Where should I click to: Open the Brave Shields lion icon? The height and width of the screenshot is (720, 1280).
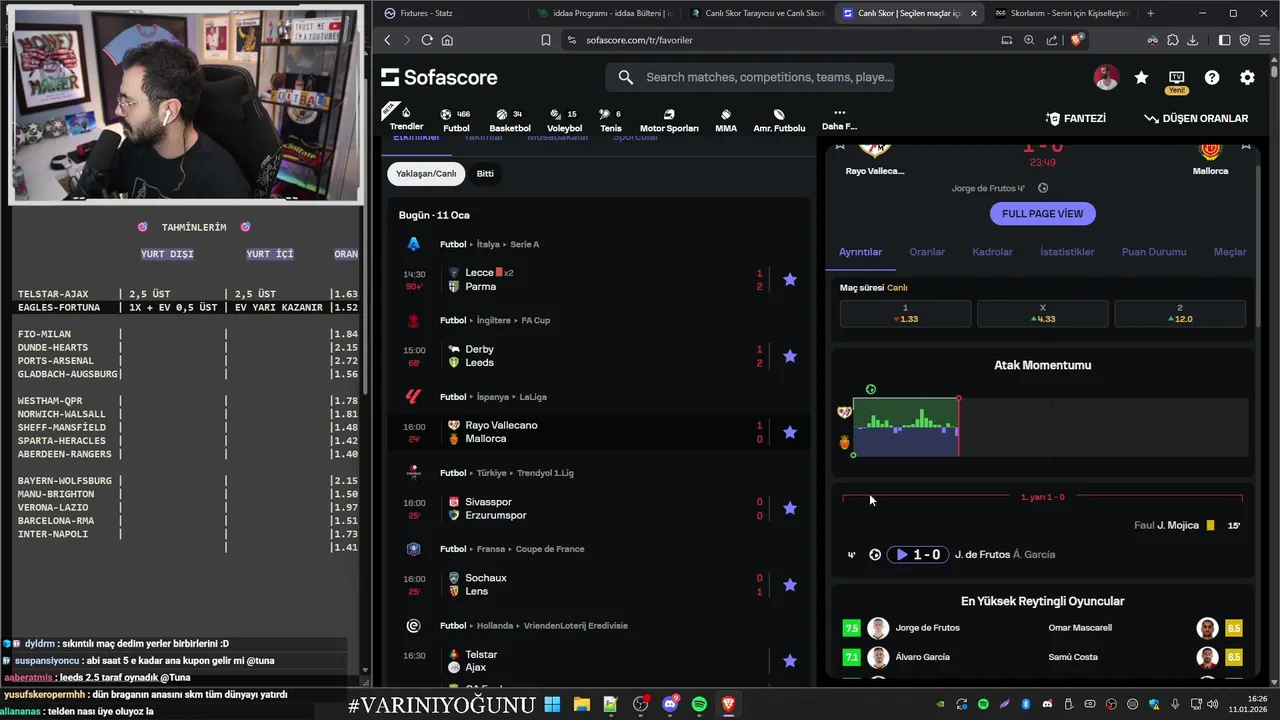(x=1077, y=40)
